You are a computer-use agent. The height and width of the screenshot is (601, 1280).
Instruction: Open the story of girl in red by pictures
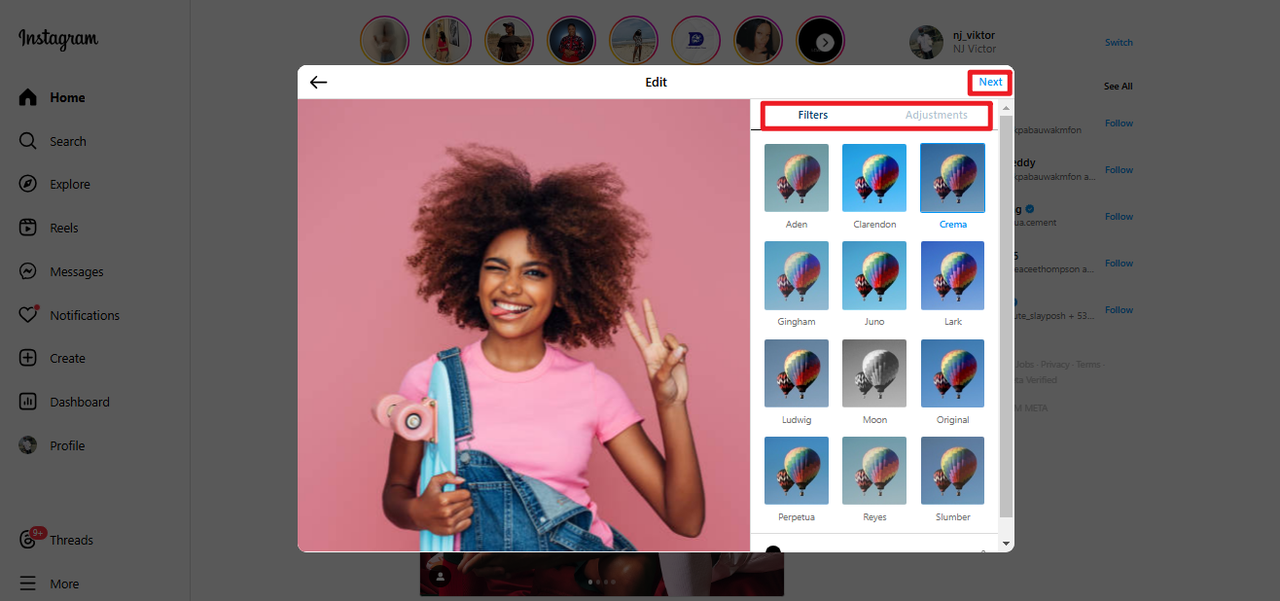[446, 40]
